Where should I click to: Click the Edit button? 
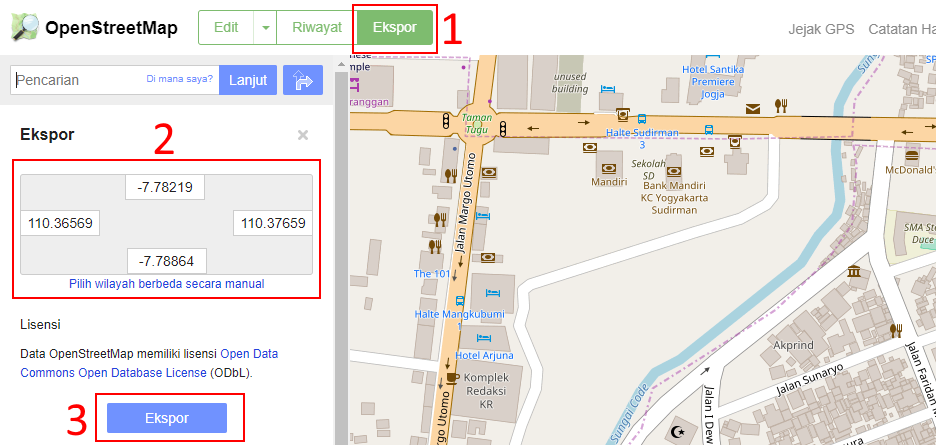click(x=226, y=27)
